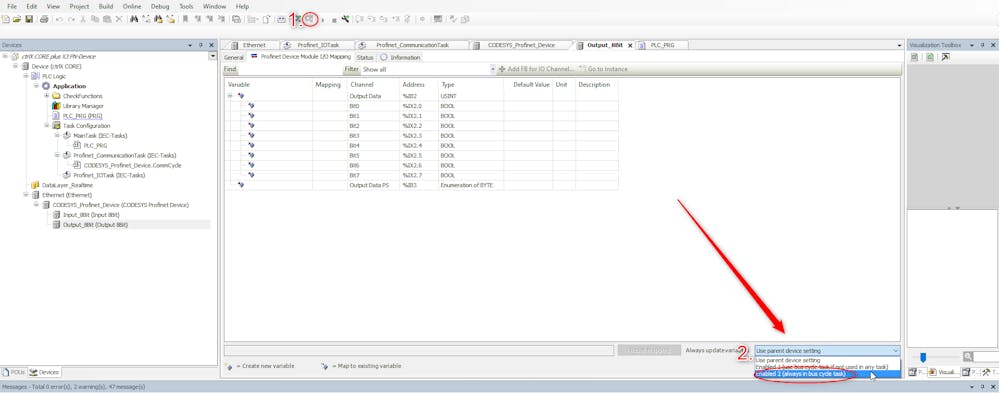The width and height of the screenshot is (999, 393).
Task: Save project with the floppy disk icon
Action: [x=29, y=19]
